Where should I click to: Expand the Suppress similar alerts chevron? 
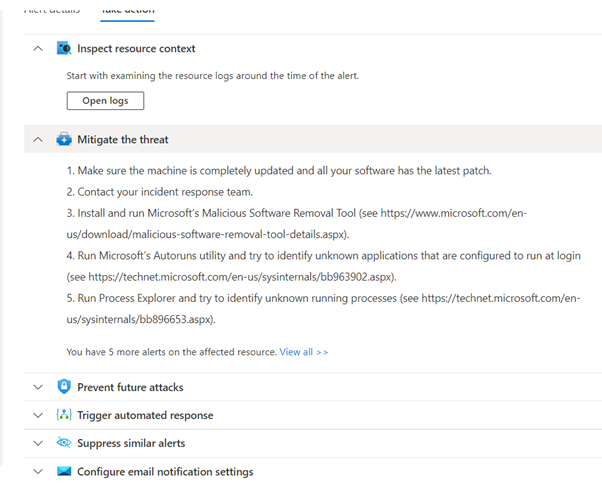click(x=38, y=443)
